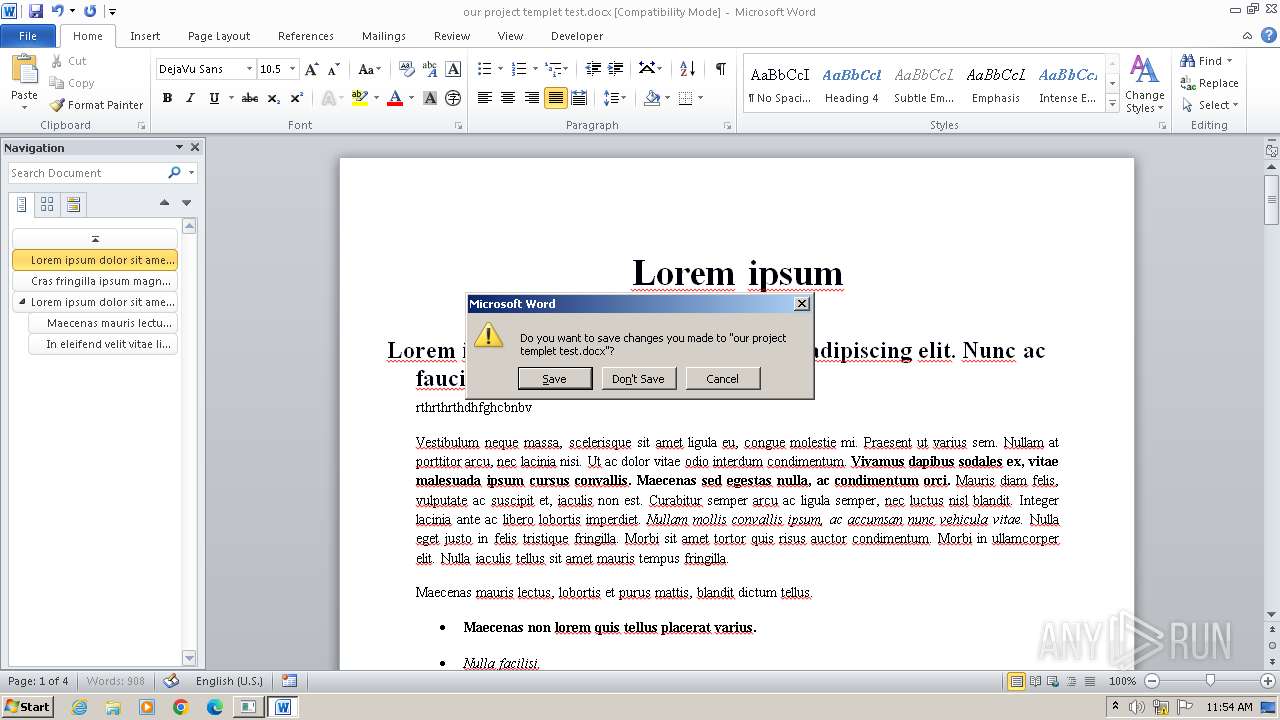Cancel the save changes dialog
The width and height of the screenshot is (1280, 720).
[722, 379]
